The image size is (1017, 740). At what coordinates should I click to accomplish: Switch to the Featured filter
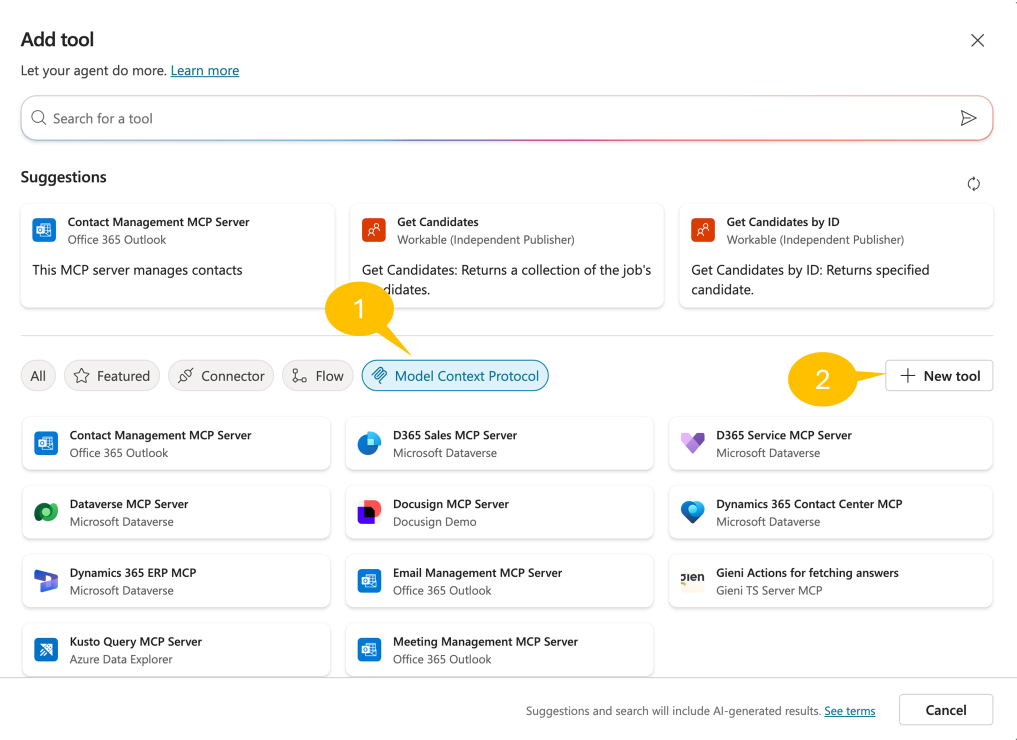coord(112,376)
